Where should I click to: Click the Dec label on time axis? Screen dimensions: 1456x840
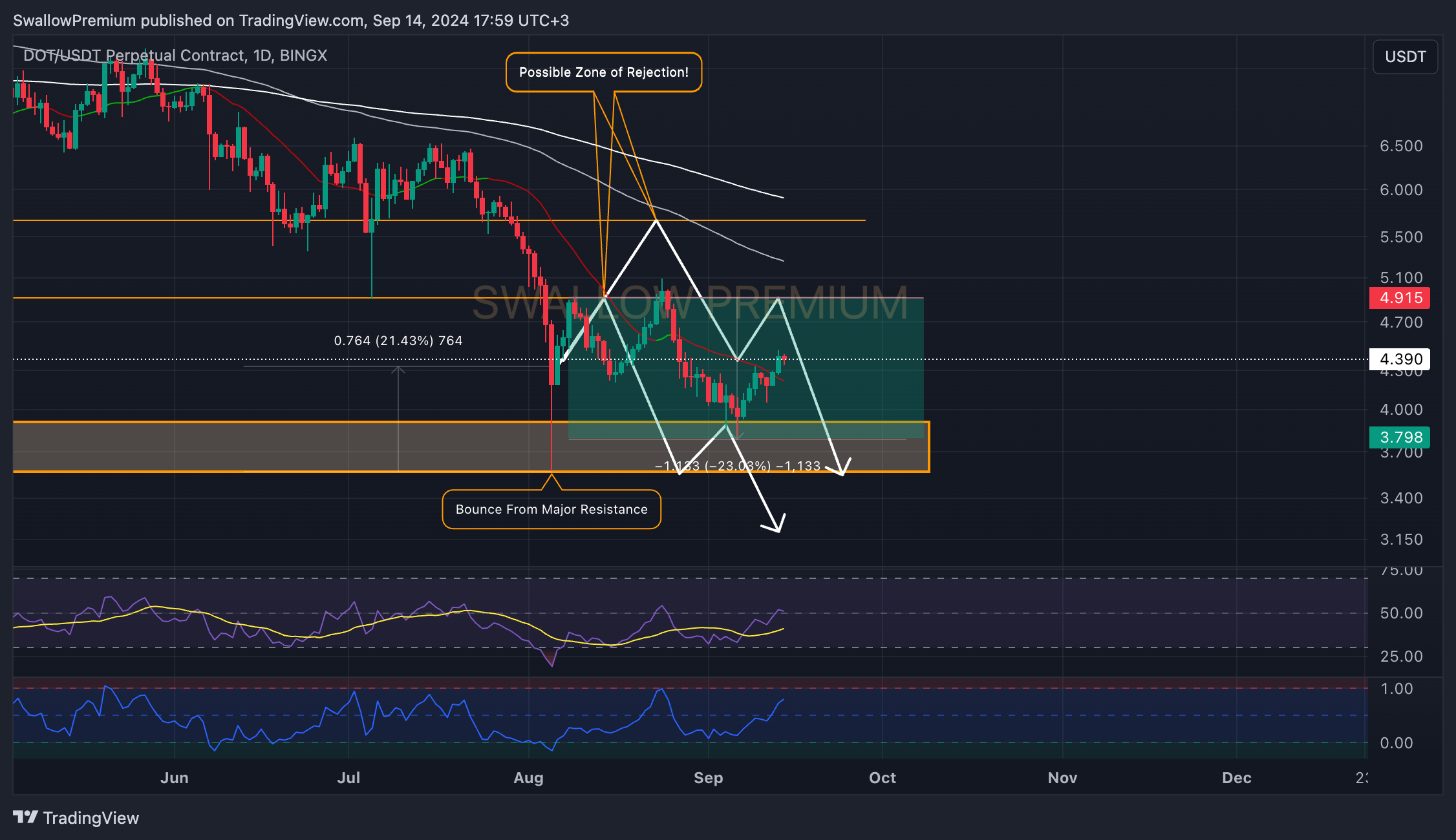(x=1236, y=778)
